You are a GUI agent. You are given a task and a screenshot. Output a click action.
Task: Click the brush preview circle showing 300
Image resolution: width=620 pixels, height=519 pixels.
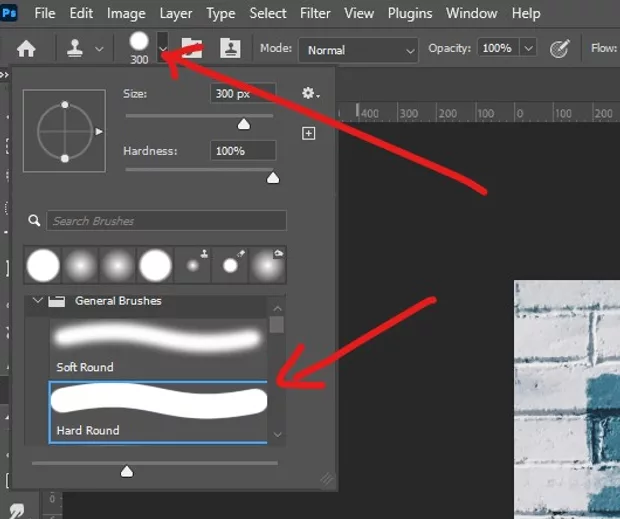pos(139,43)
